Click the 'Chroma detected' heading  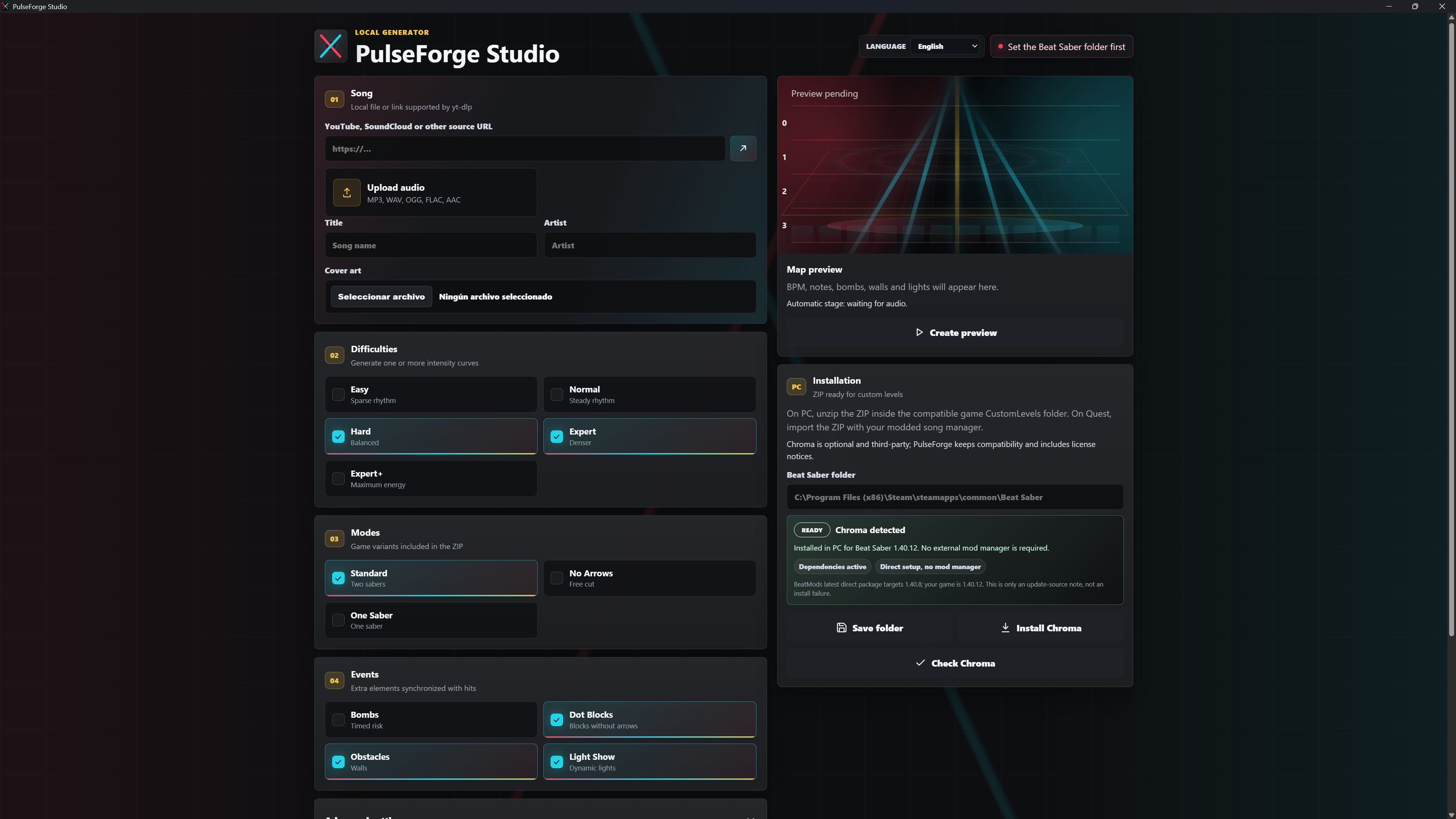tap(870, 530)
